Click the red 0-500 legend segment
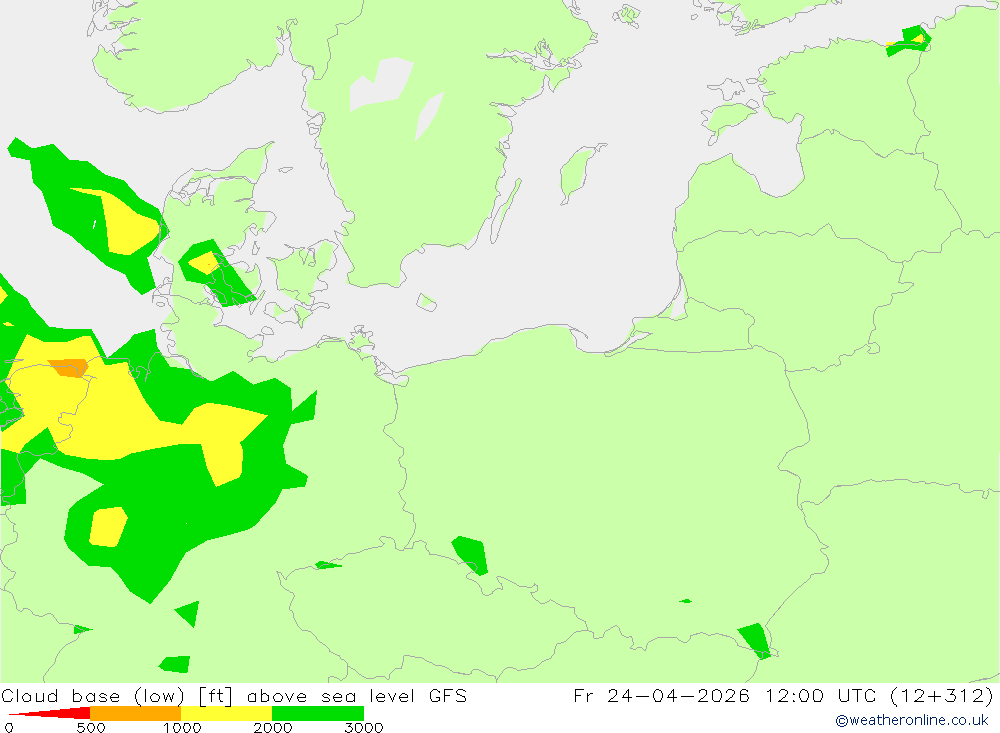Image resolution: width=1000 pixels, height=733 pixels. (49, 713)
